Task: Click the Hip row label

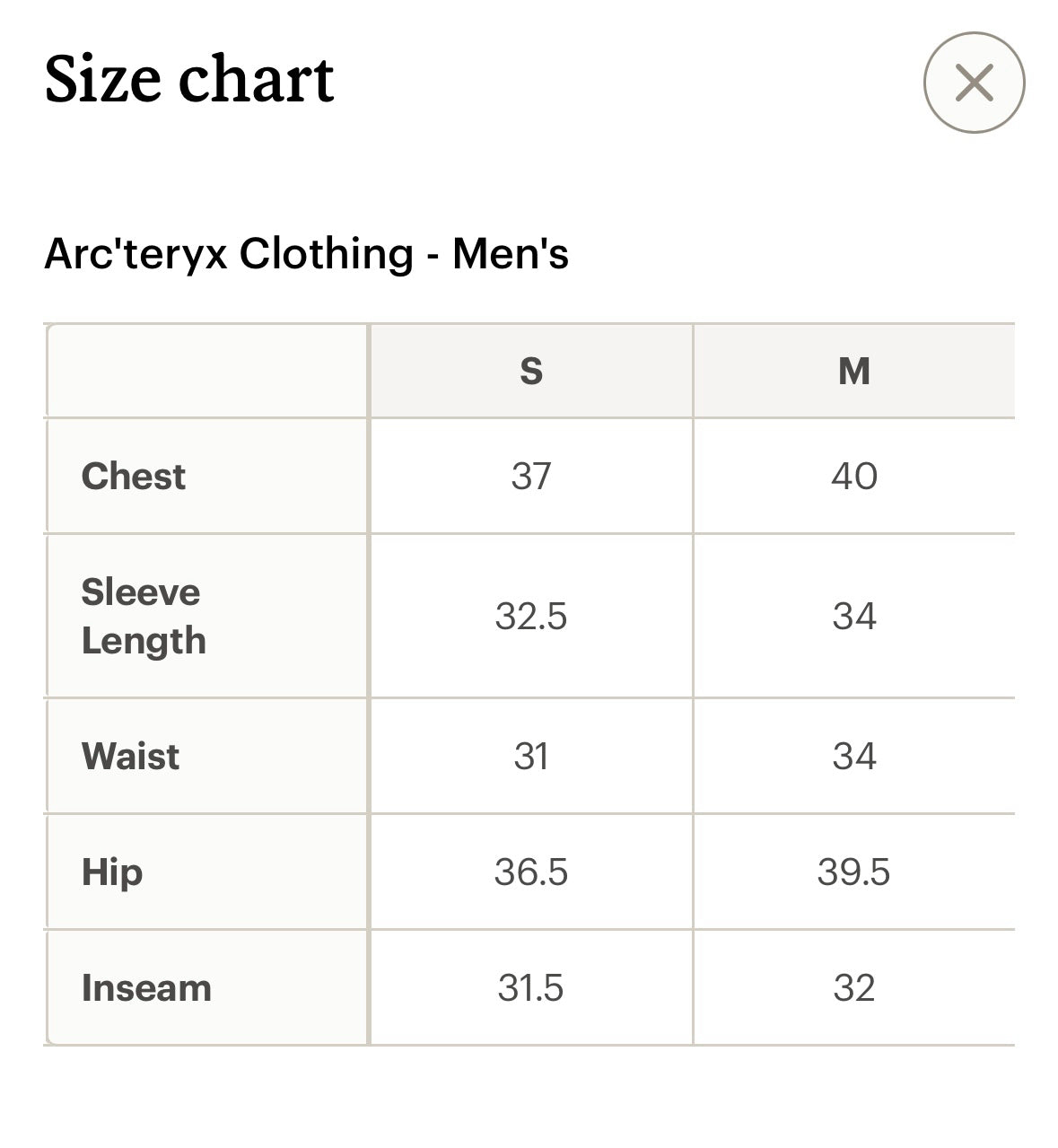Action: tap(112, 872)
